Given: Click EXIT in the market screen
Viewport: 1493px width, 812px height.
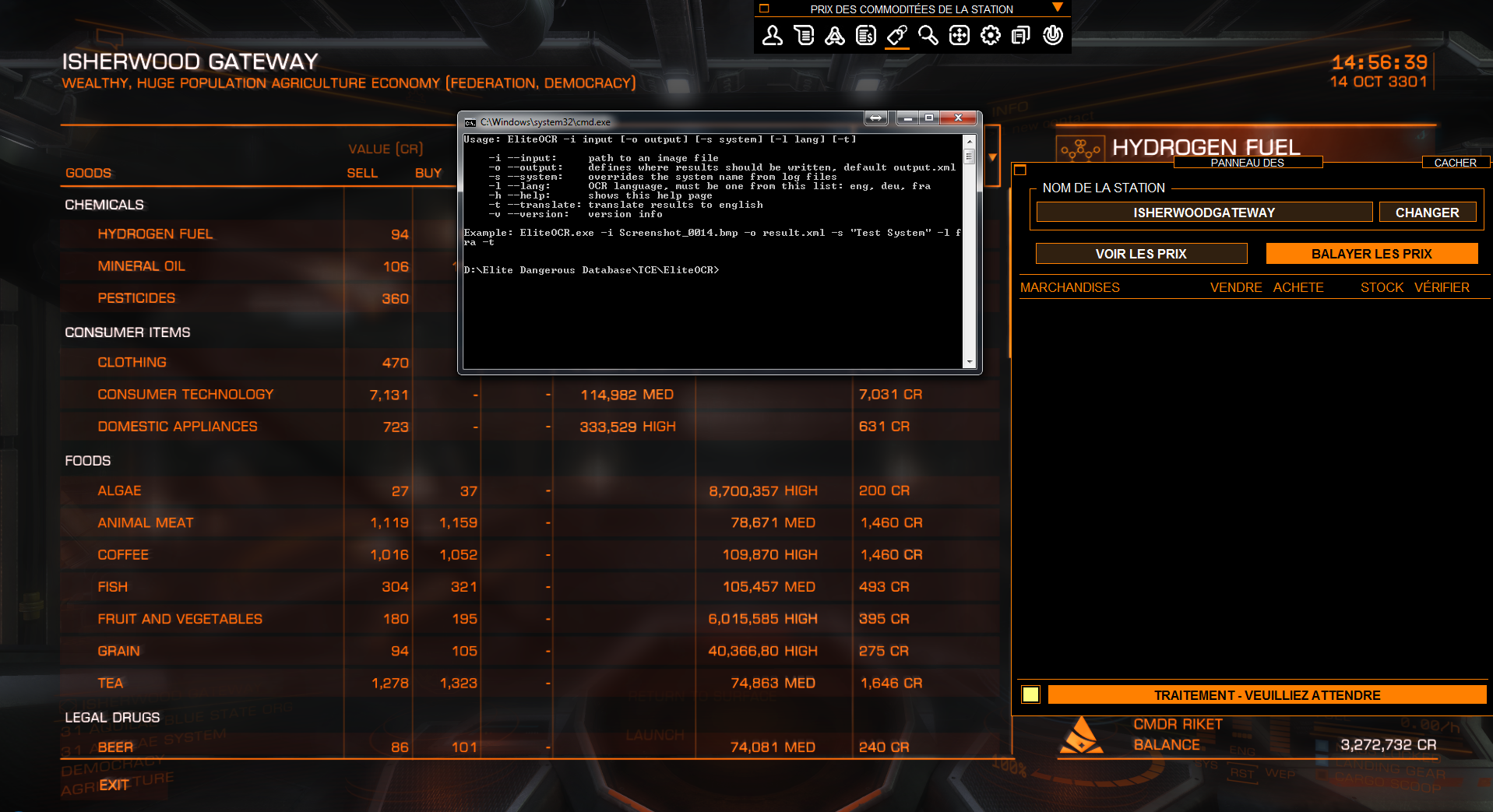Looking at the screenshot, I should 114,785.
